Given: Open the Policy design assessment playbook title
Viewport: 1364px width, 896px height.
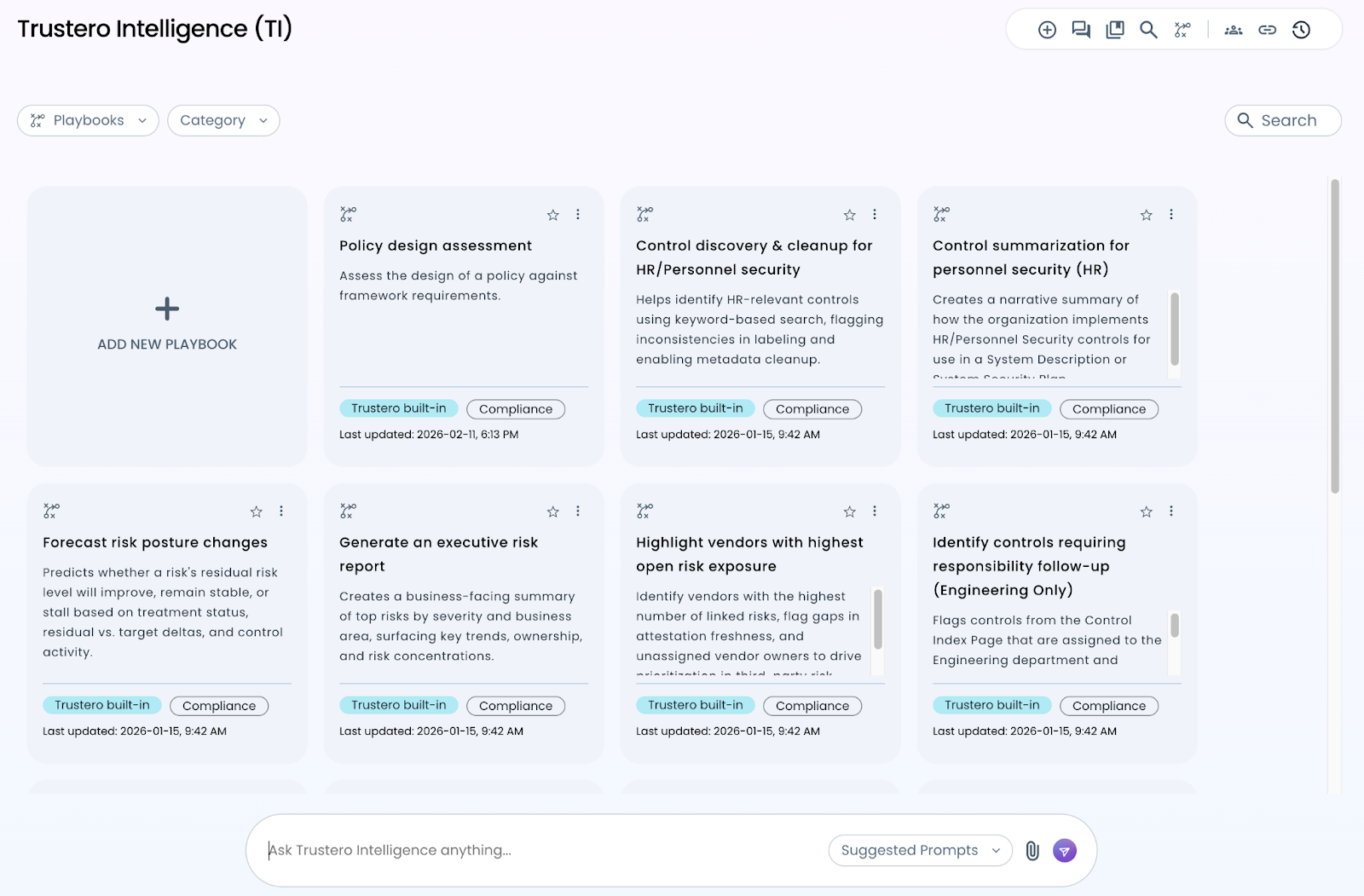Looking at the screenshot, I should click(436, 246).
